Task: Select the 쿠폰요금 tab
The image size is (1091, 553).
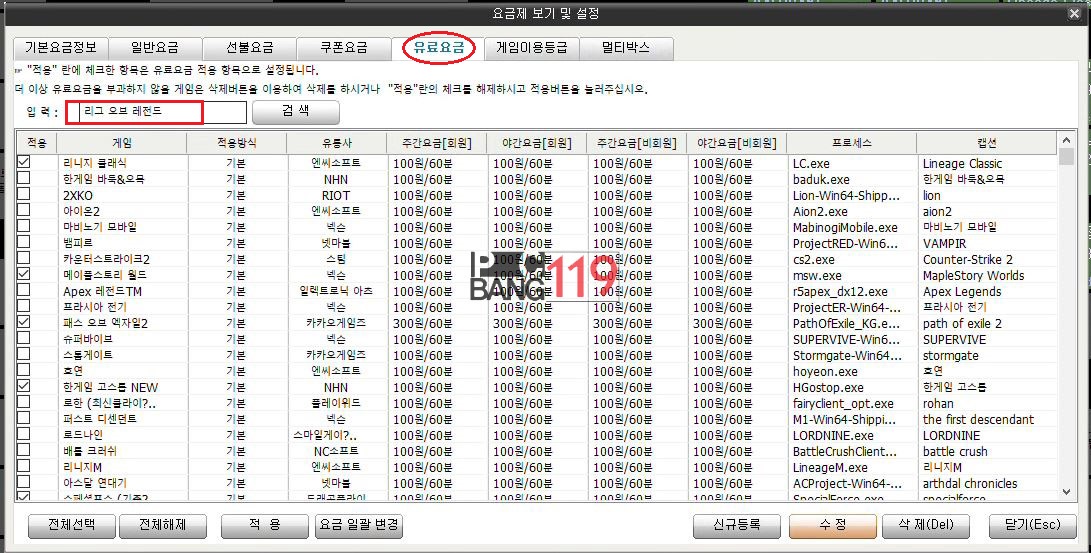Action: [344, 47]
